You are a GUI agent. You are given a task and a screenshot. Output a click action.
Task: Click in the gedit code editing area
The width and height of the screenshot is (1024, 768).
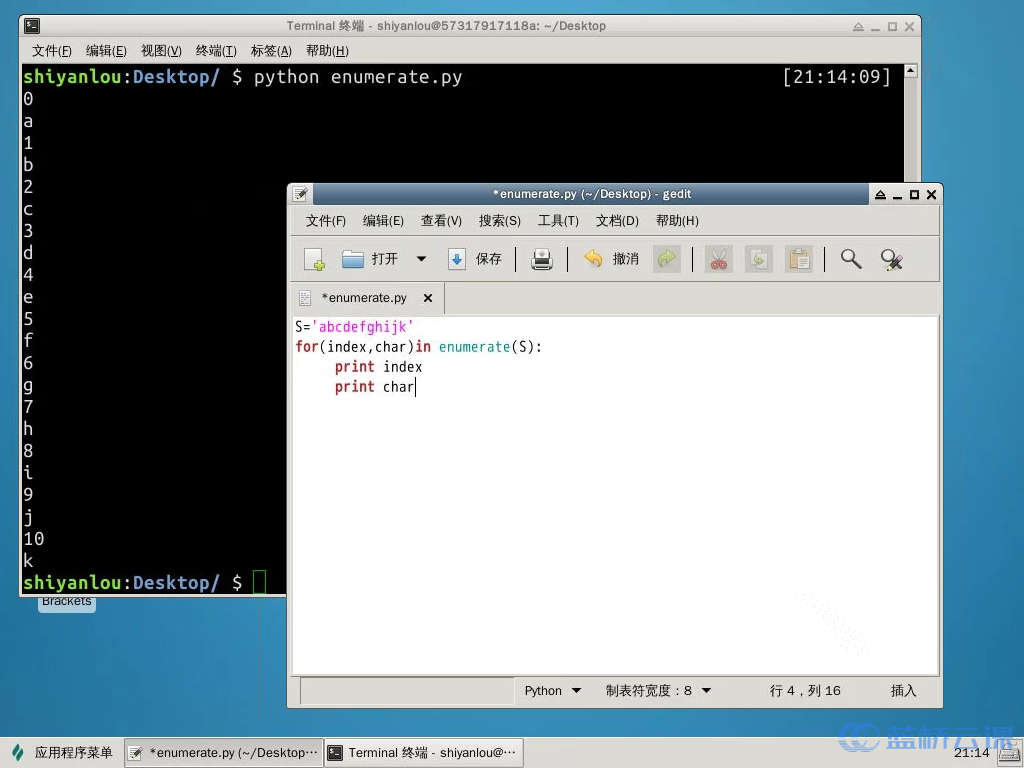[615, 496]
